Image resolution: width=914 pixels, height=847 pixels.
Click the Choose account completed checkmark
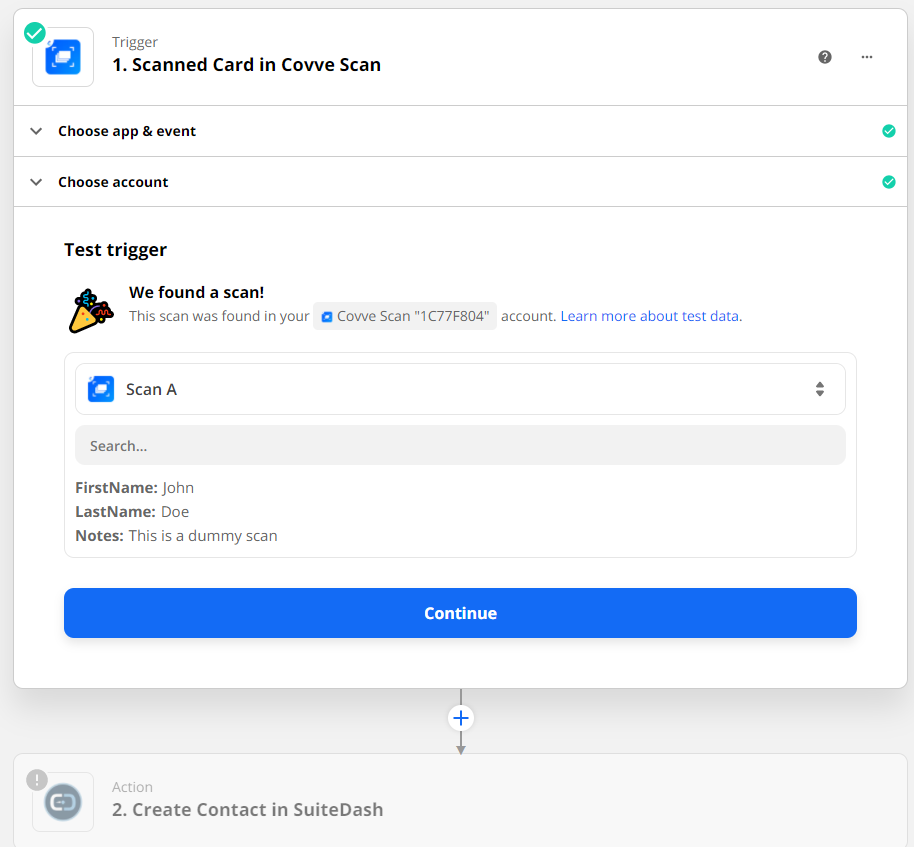[x=889, y=182]
